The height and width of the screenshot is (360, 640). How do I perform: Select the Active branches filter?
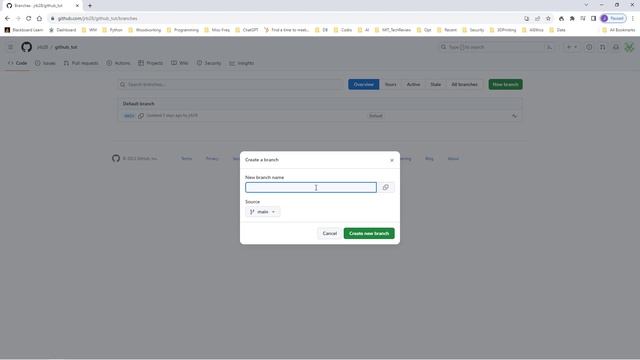(x=413, y=84)
